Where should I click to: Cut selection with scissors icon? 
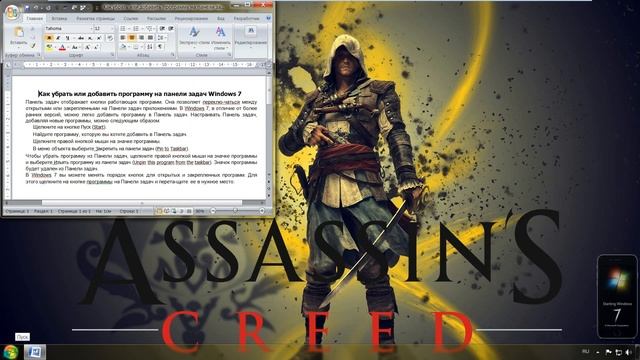coord(33,29)
